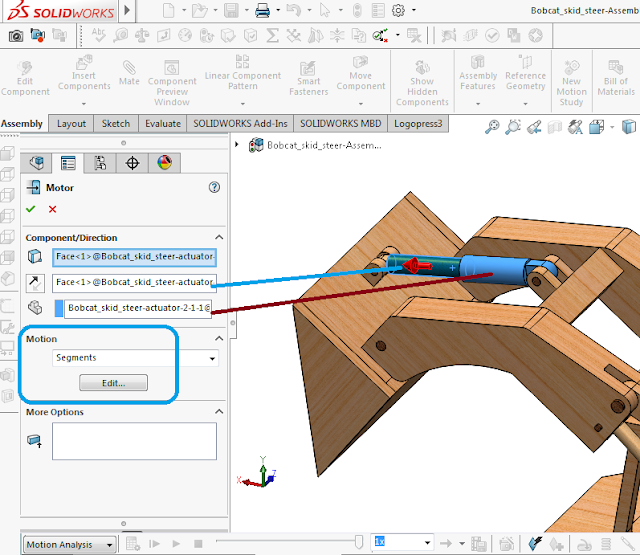The height and width of the screenshot is (555, 640).
Task: Open the FeatureManager design tree tab
Action: (x=36, y=163)
